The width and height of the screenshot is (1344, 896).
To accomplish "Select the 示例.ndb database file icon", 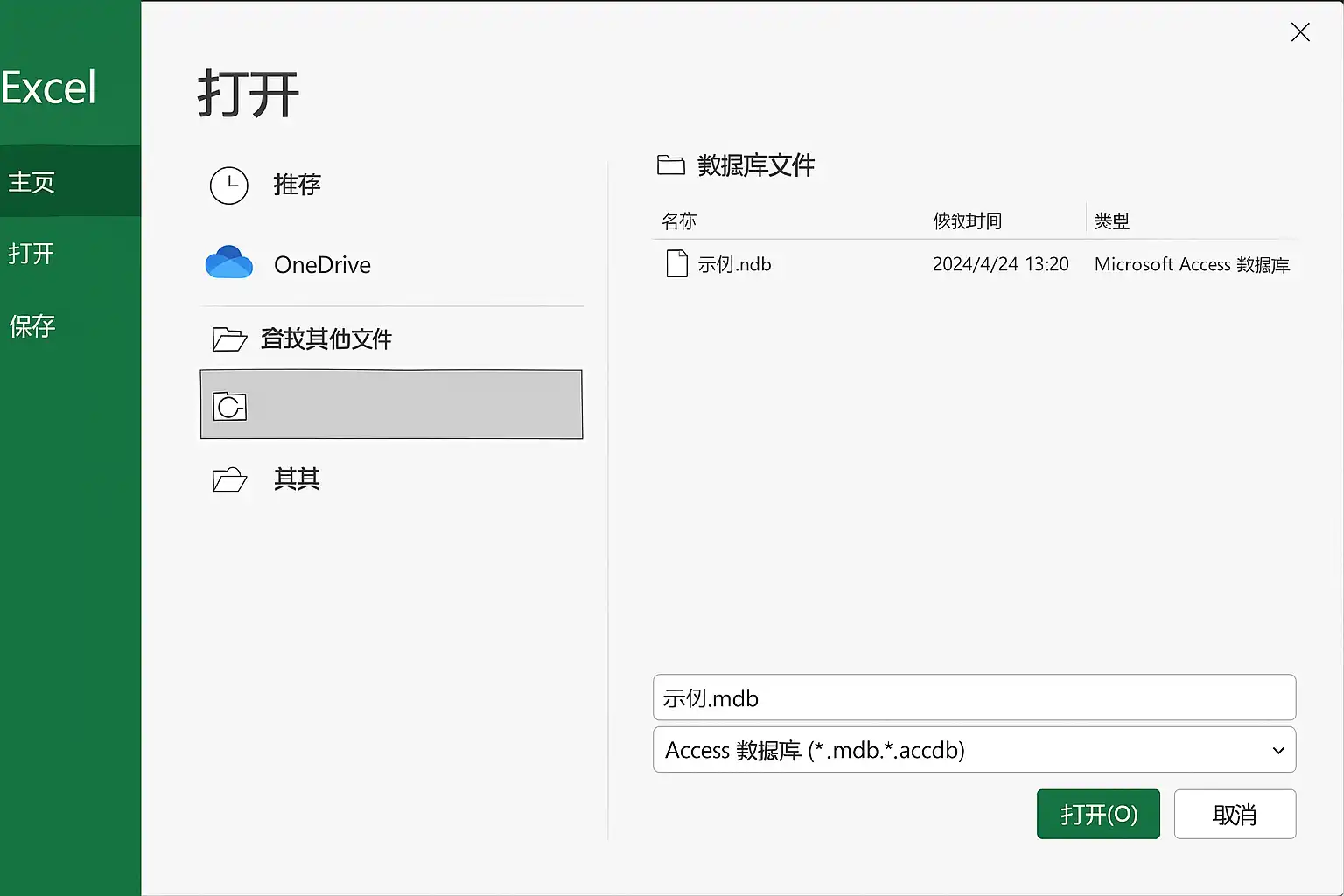I will point(675,263).
